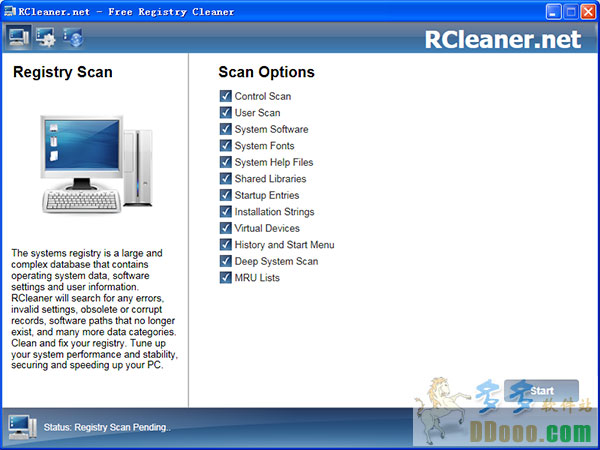Close the RCleaner window

tap(588, 12)
